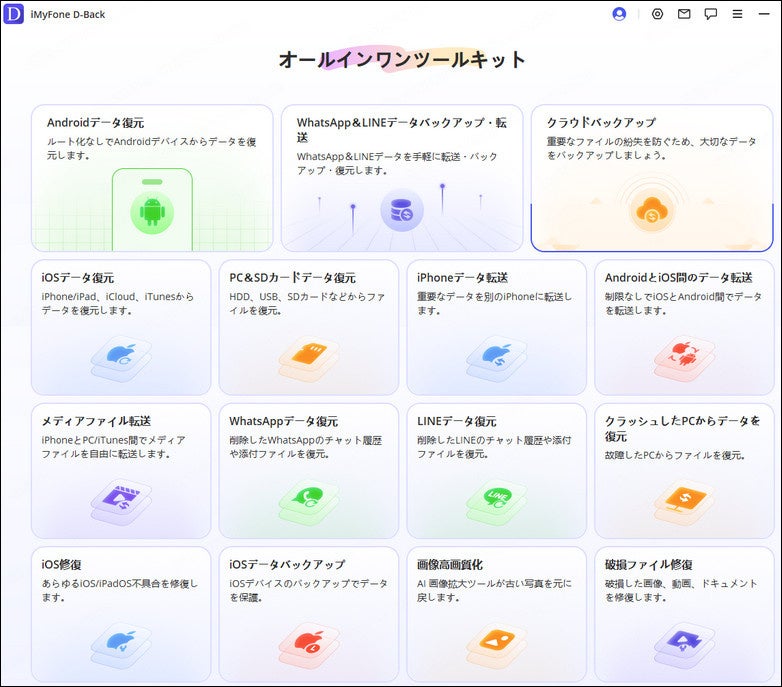Select the iOSデータバックアップ heading

click(287, 565)
